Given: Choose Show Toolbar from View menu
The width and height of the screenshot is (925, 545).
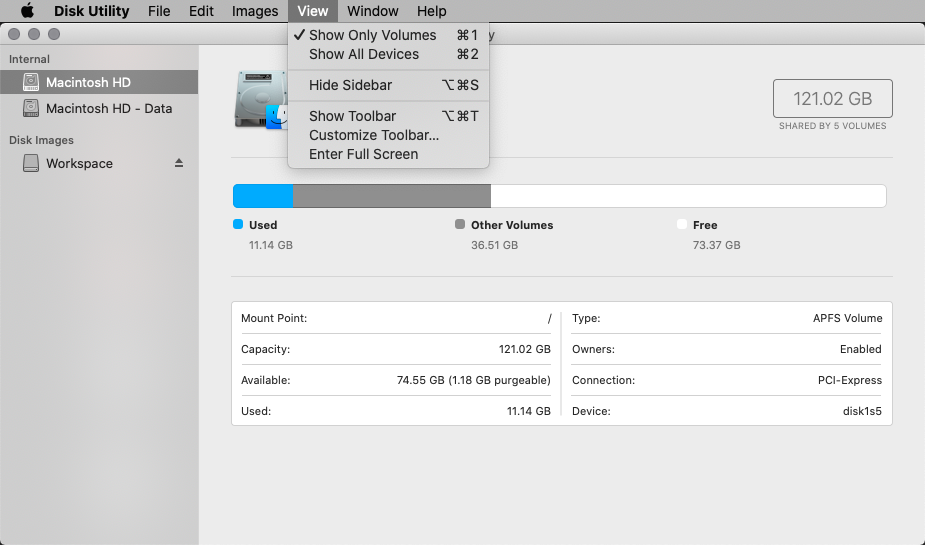Looking at the screenshot, I should (388, 116).
